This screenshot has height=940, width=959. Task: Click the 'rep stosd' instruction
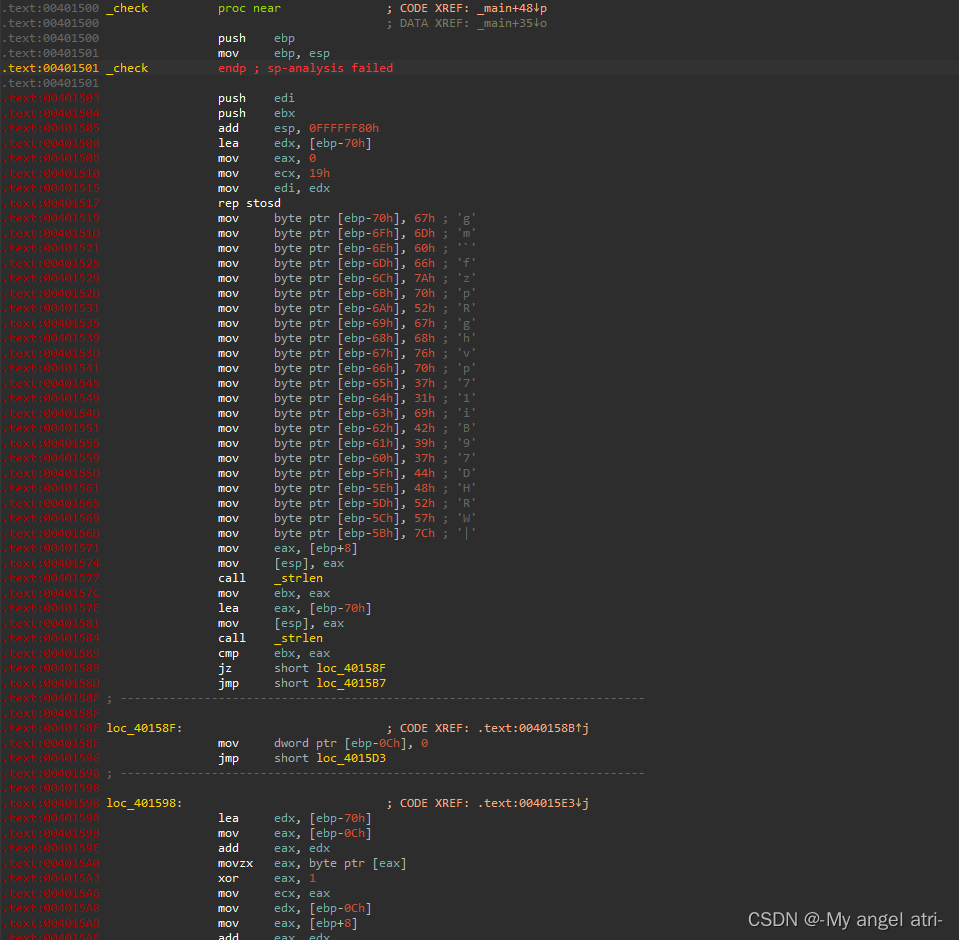[250, 203]
